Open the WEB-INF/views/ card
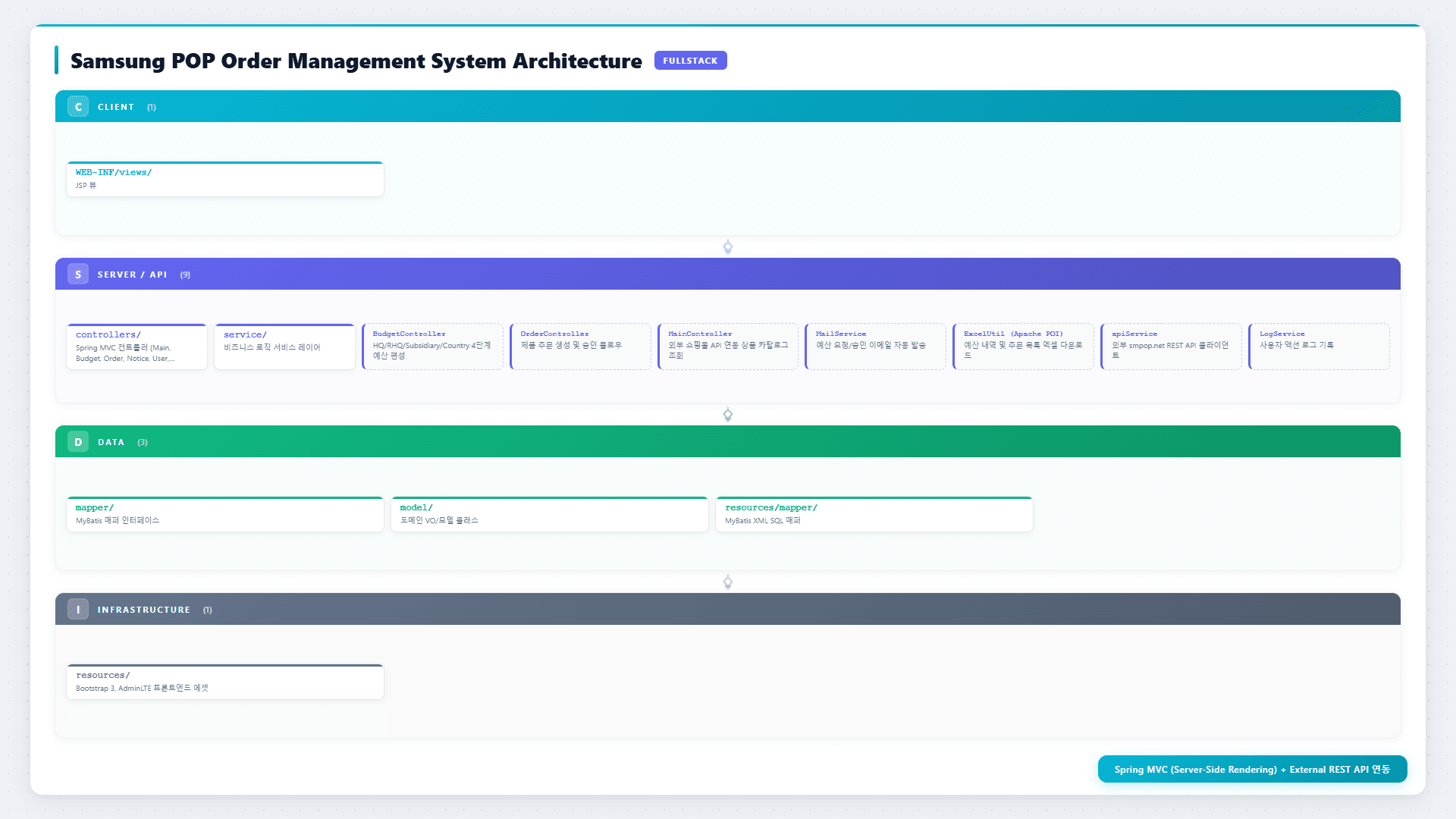 coord(225,179)
